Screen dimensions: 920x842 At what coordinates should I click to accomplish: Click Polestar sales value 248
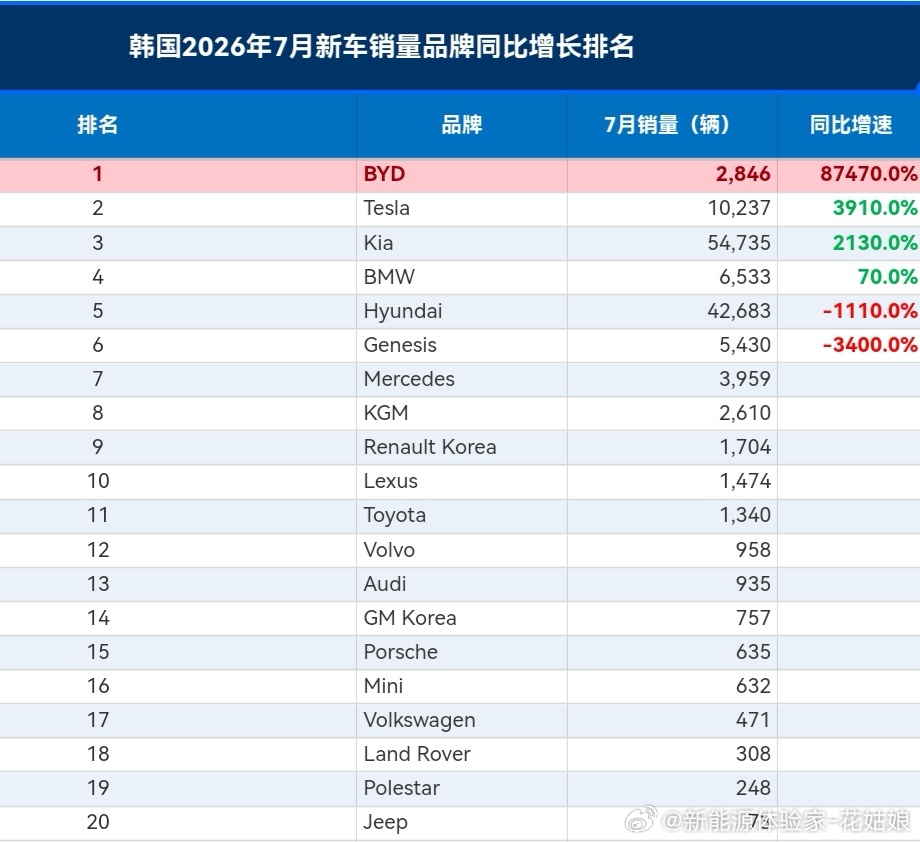(x=753, y=788)
